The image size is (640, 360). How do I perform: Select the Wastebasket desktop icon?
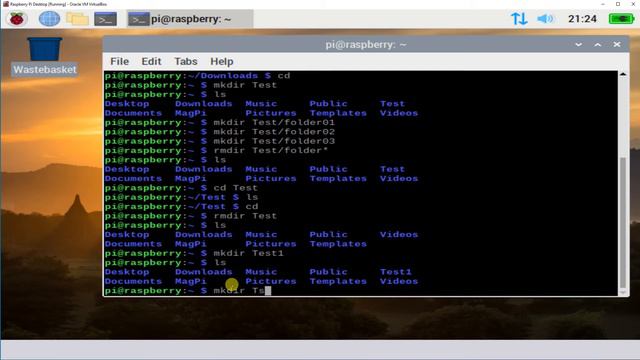(44, 56)
